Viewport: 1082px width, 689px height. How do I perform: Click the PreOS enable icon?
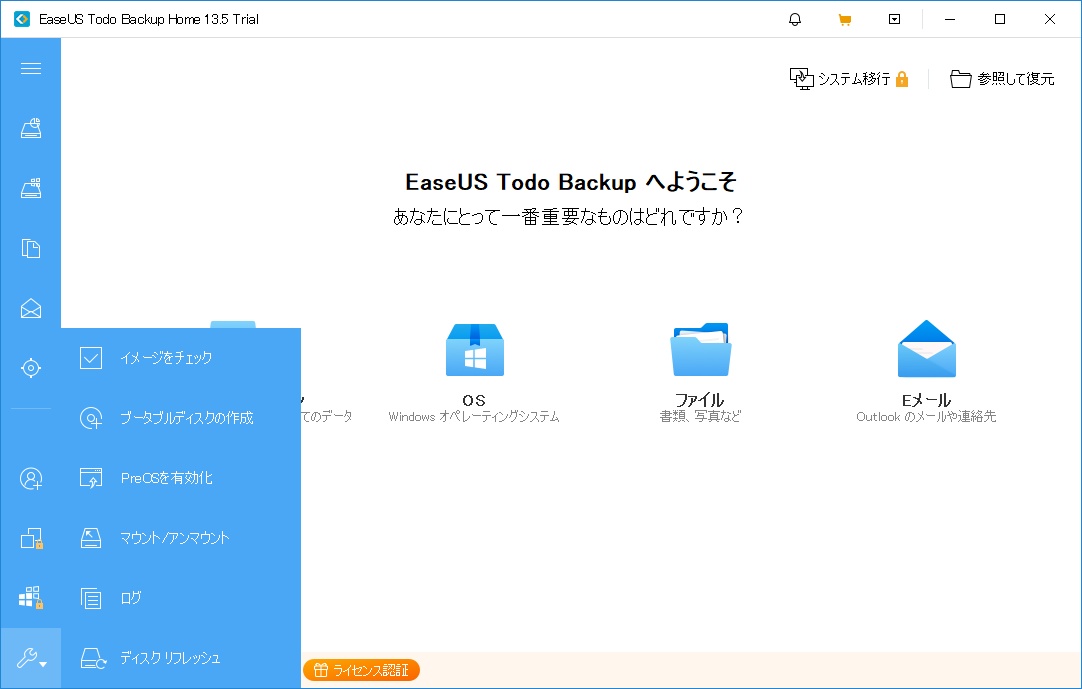[x=90, y=478]
